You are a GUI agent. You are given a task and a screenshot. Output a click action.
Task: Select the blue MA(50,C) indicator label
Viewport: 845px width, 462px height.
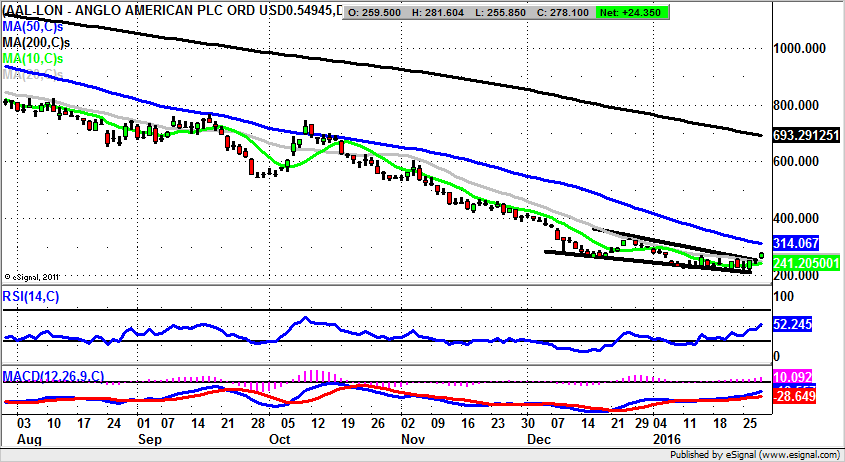35,26
